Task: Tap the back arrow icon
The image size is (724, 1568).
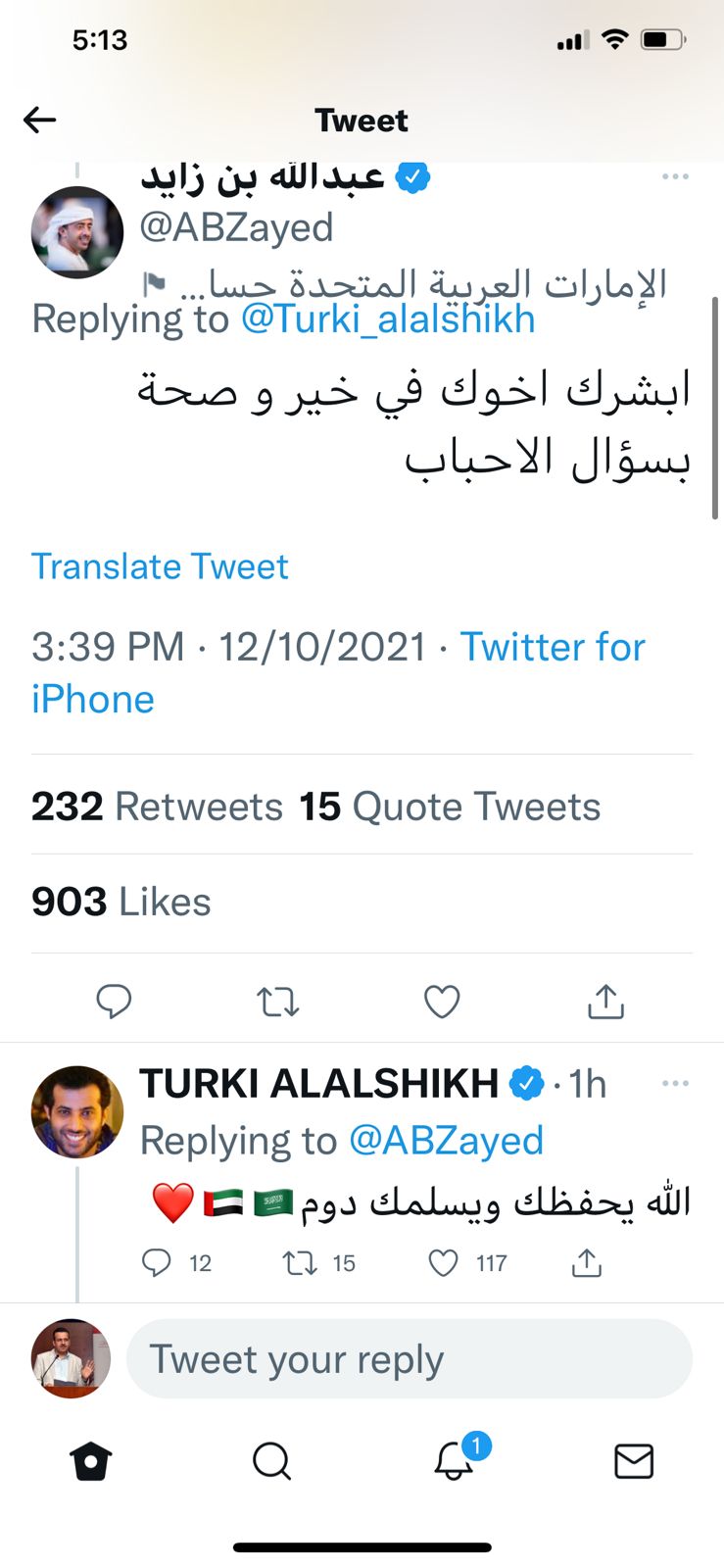Action: click(x=40, y=120)
